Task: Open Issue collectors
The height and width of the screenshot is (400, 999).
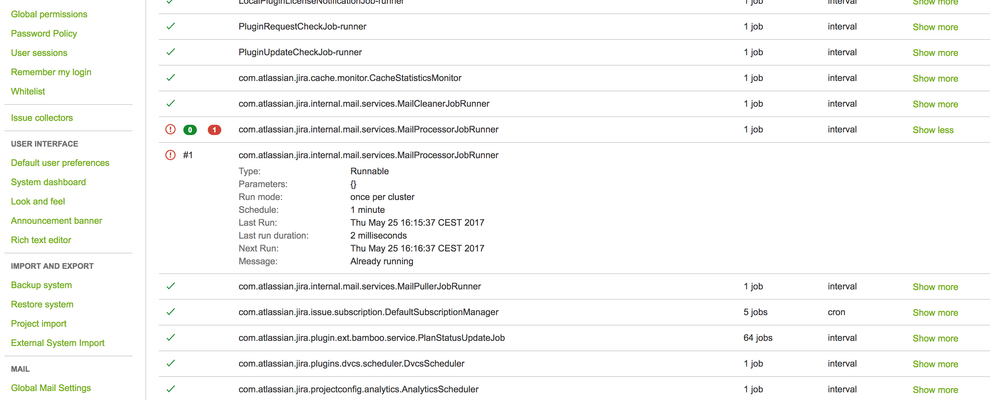Action: (x=42, y=118)
